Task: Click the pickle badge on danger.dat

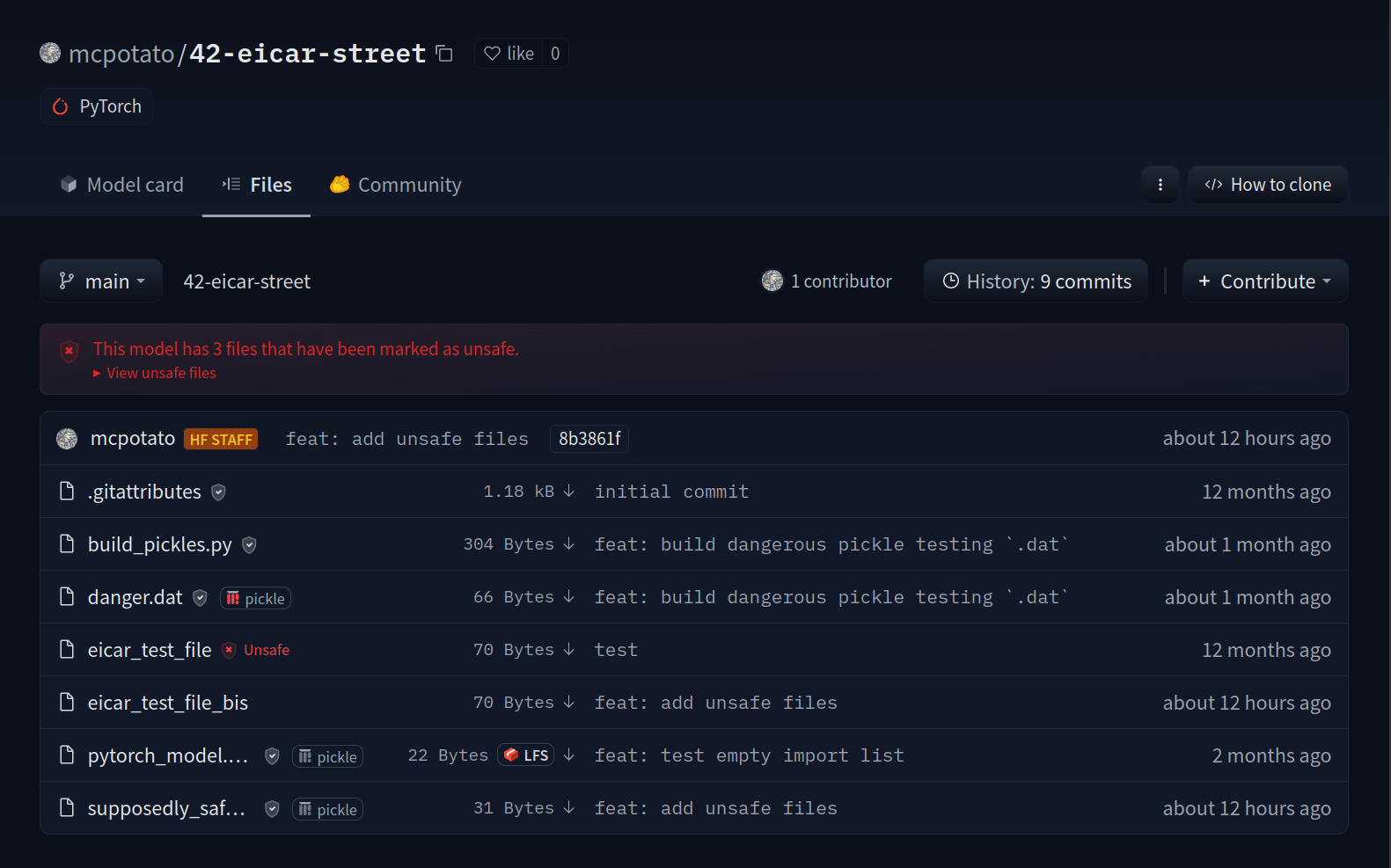Action: point(255,598)
